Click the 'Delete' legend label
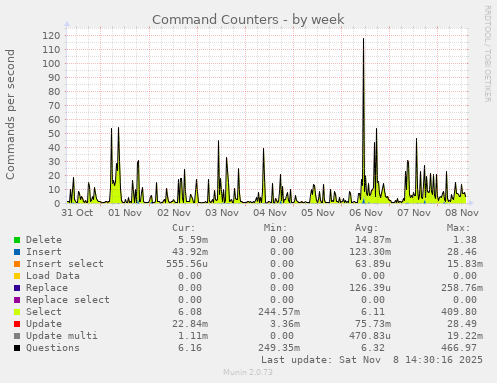 44,240
